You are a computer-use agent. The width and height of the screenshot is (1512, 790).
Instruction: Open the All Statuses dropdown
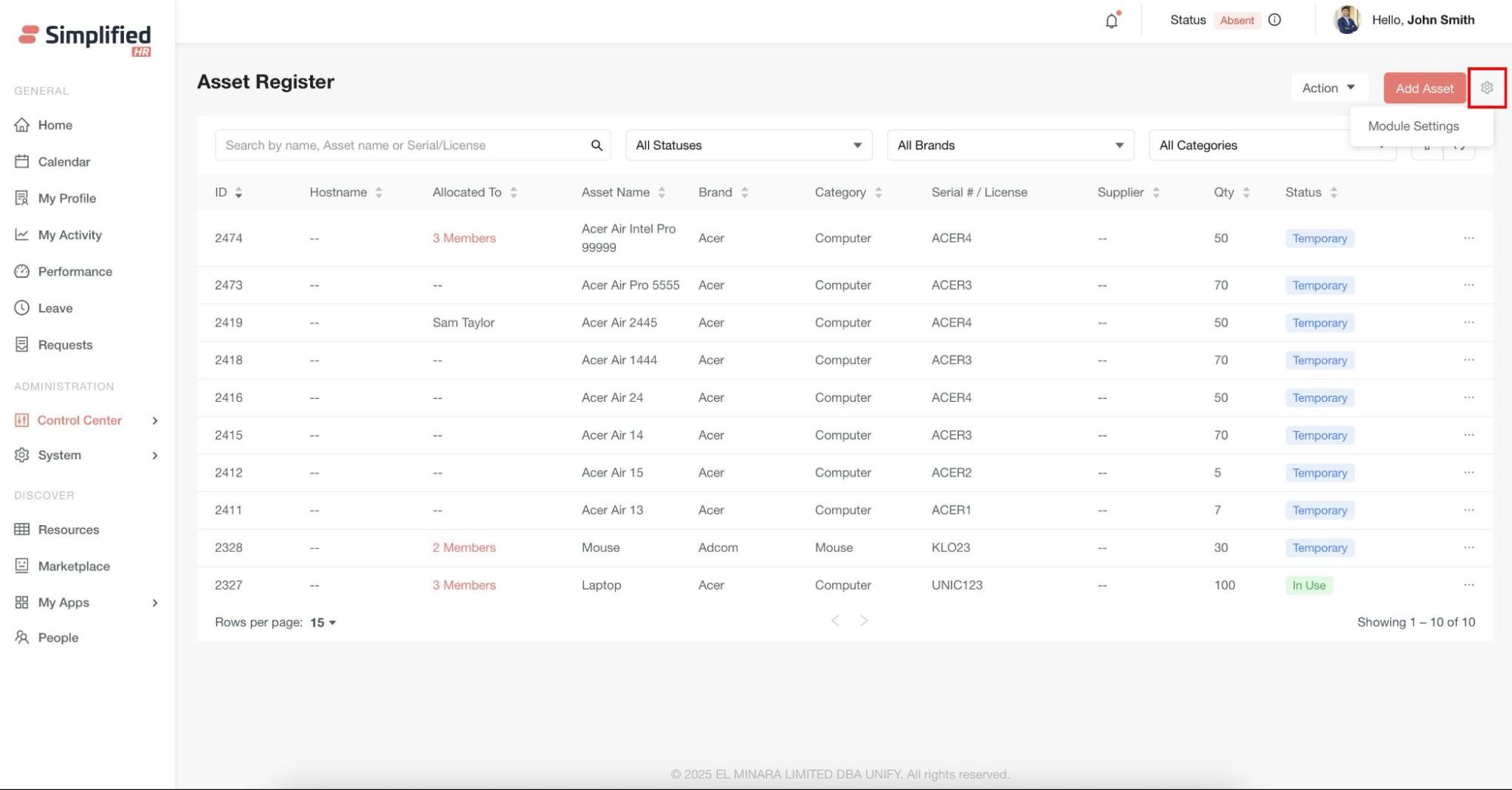[x=748, y=145]
